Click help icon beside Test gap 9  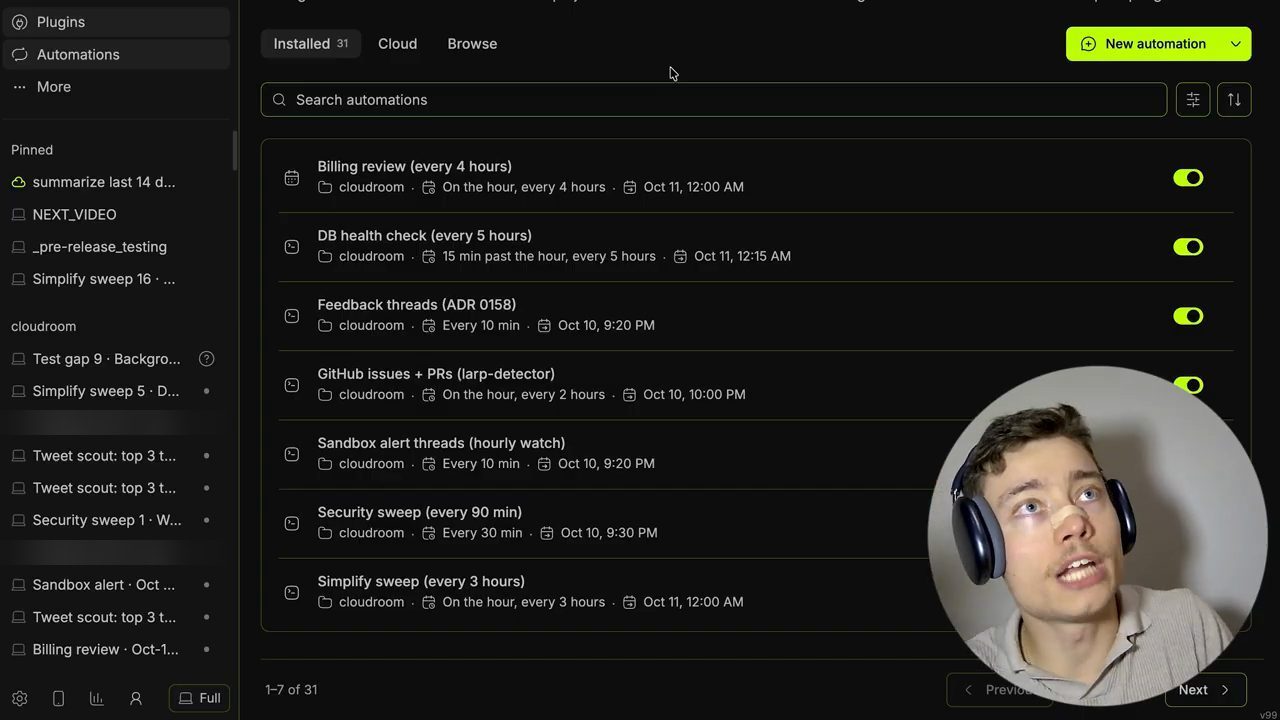pyautogui.click(x=206, y=359)
